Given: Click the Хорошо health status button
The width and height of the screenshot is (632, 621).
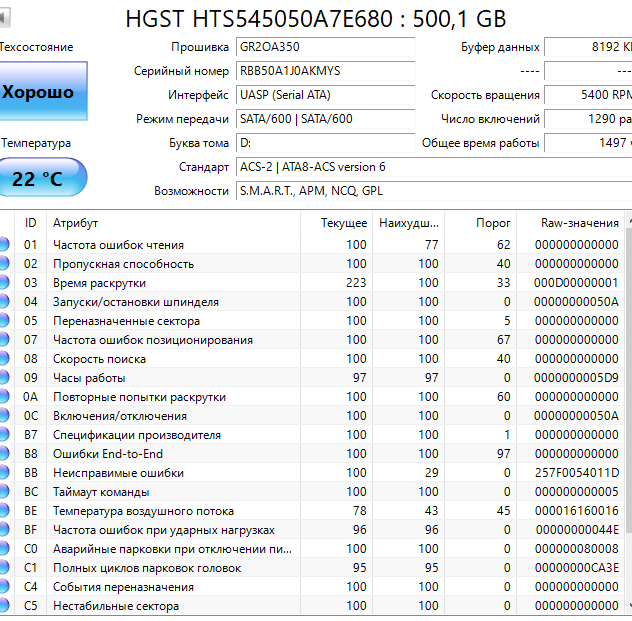Looking at the screenshot, I should 43,91.
